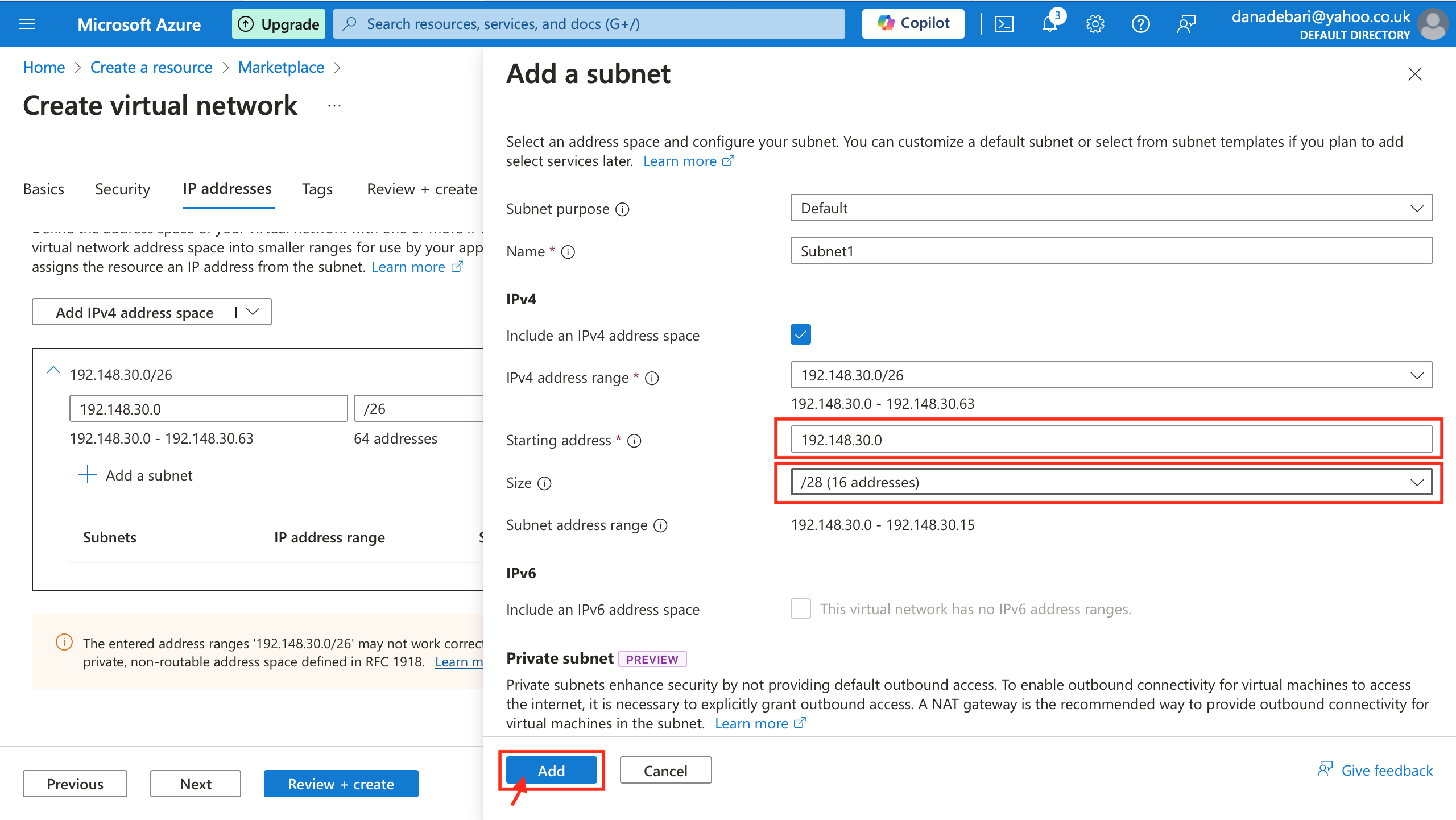Click the Add button
This screenshot has width=1456, height=820.
click(551, 771)
